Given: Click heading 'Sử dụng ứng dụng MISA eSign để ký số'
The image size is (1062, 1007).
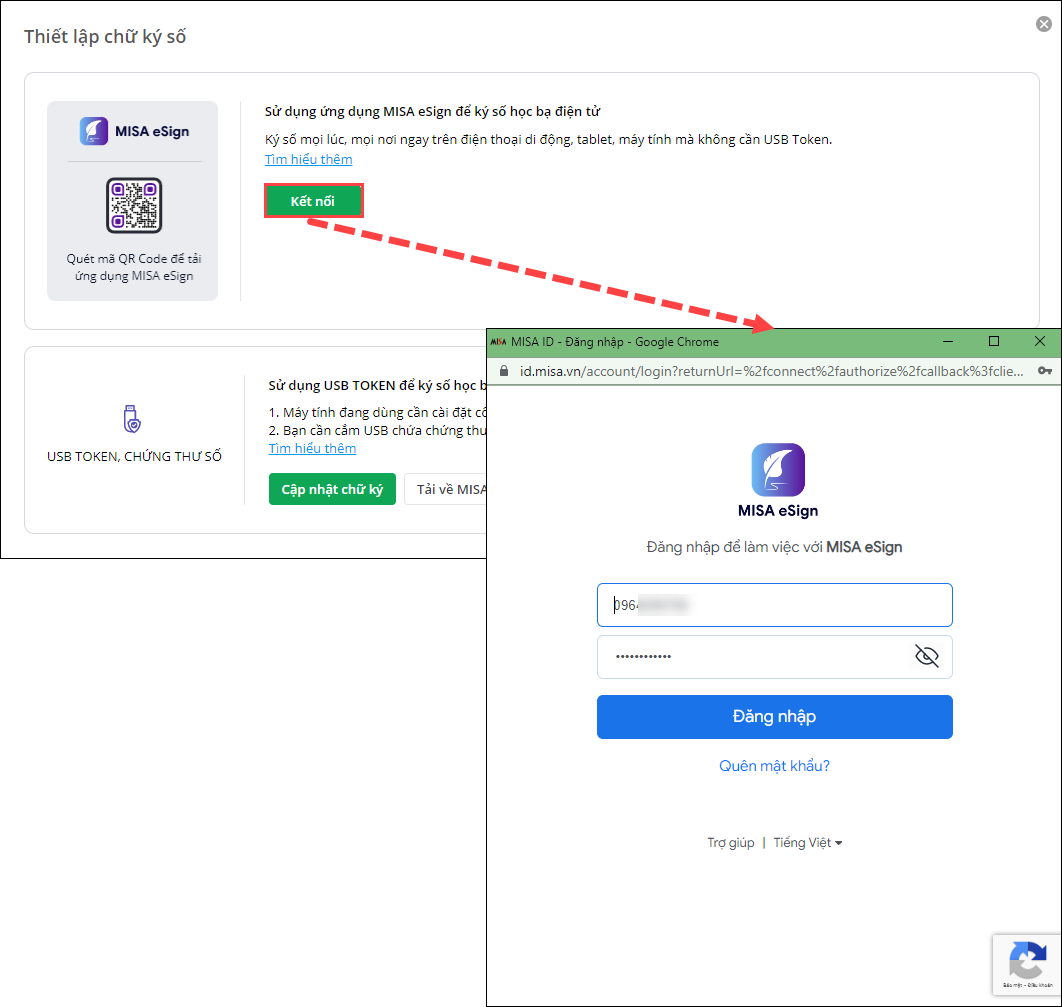Looking at the screenshot, I should pos(432,112).
